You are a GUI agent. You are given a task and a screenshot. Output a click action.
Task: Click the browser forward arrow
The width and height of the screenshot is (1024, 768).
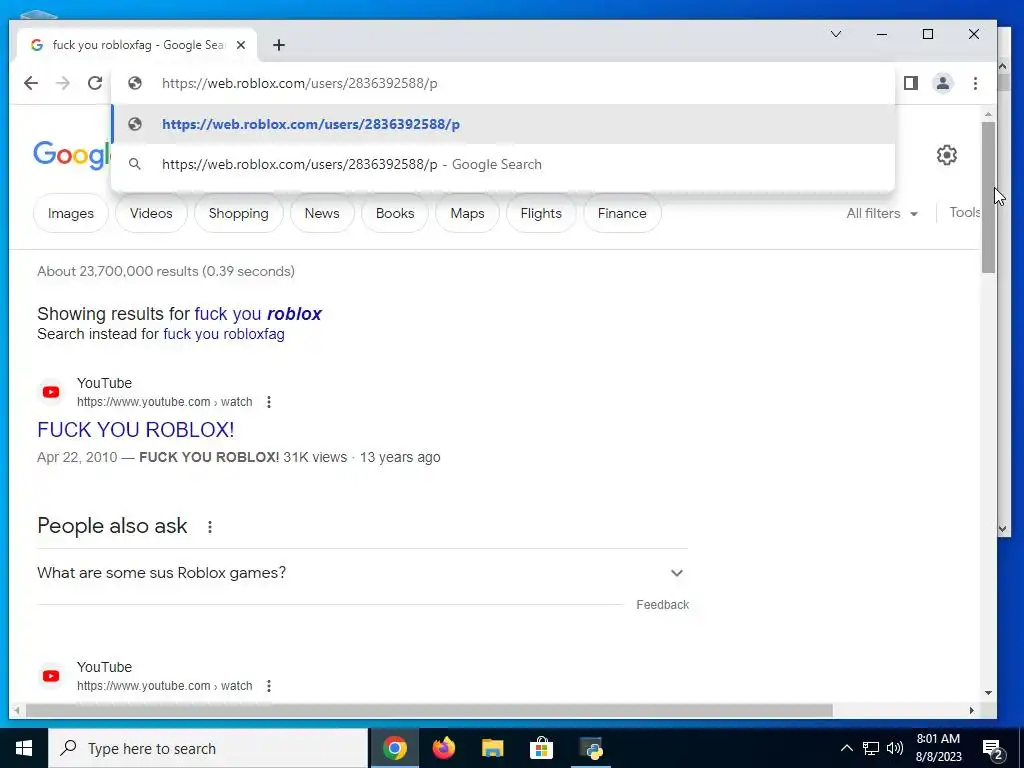(63, 83)
